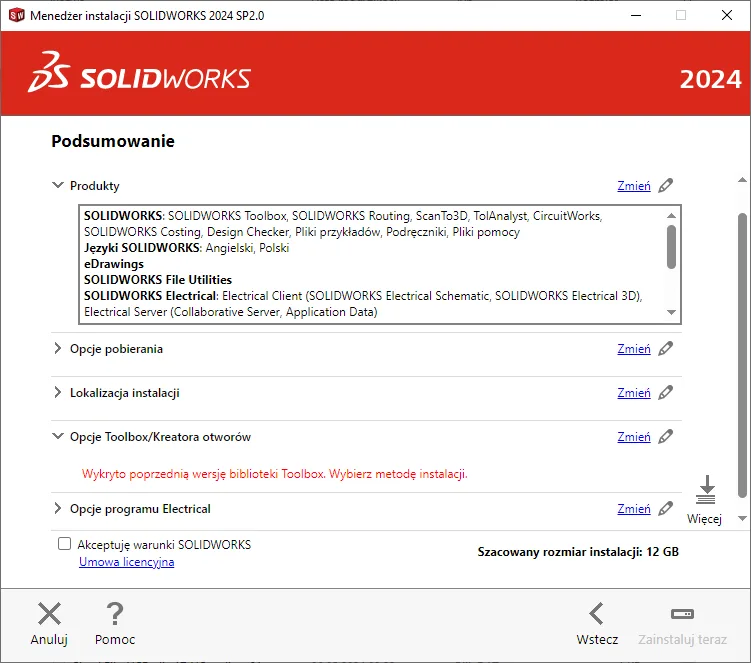
Task: Click the SOLIDWORKS logo in the banner
Action: [139, 73]
